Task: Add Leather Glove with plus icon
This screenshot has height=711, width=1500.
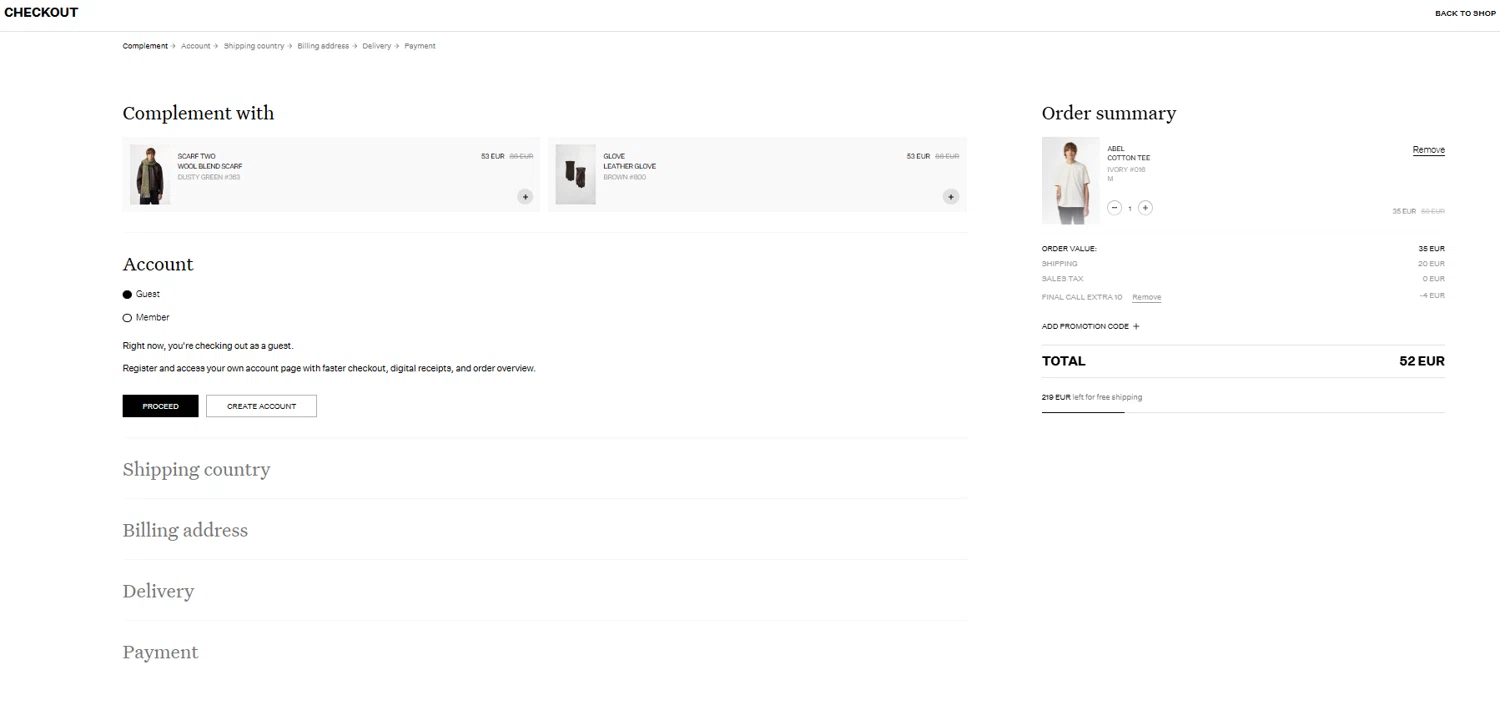Action: click(x=951, y=196)
